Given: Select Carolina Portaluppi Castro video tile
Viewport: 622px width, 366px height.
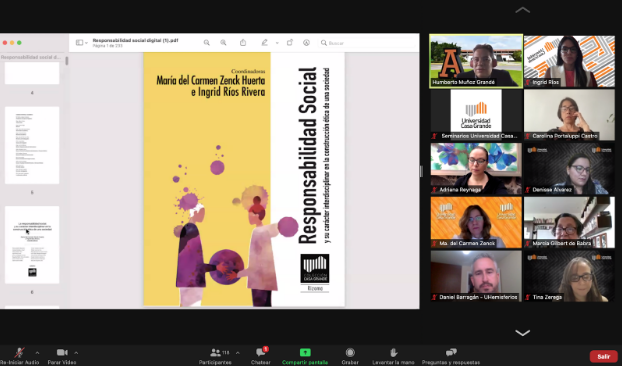Looking at the screenshot, I should (569, 115).
